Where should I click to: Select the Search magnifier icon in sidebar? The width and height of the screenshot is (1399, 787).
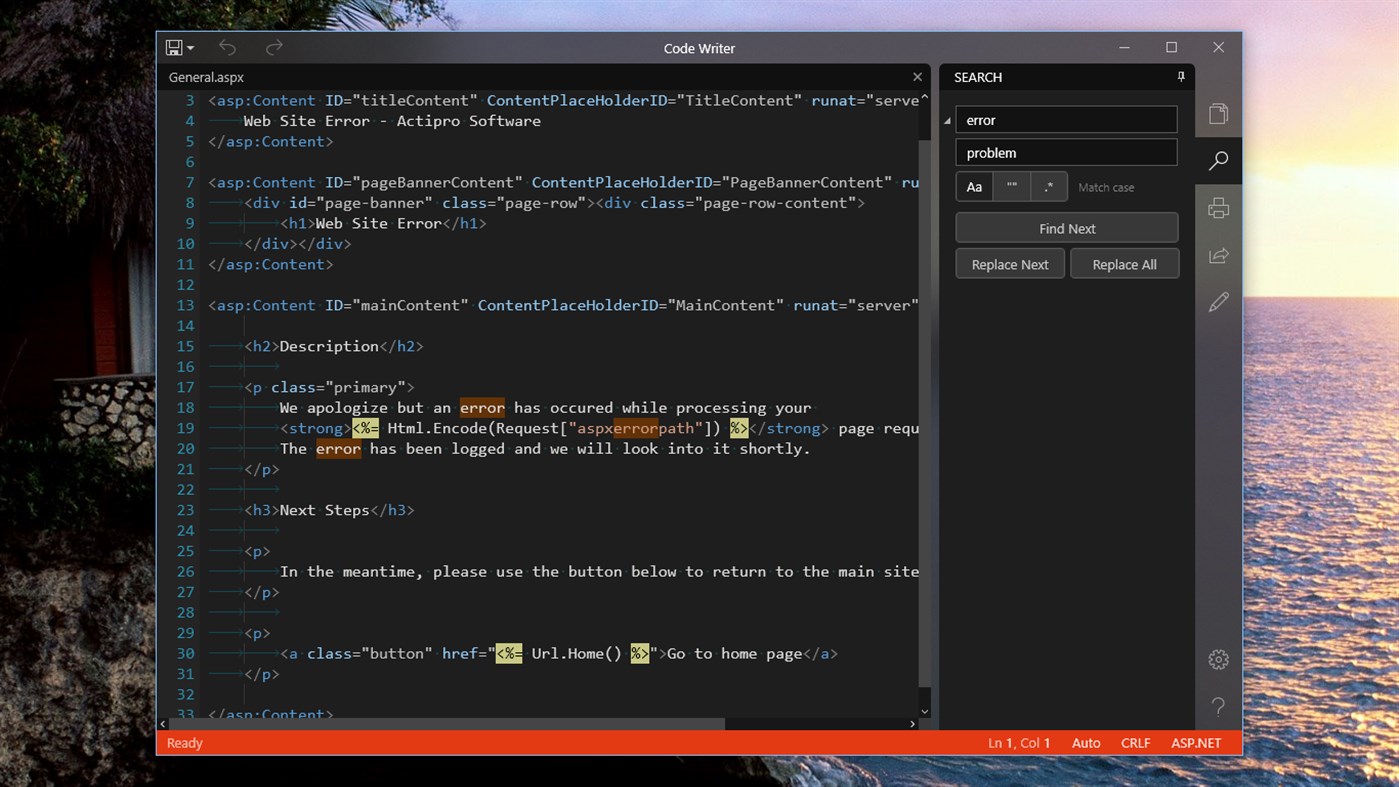coord(1218,161)
